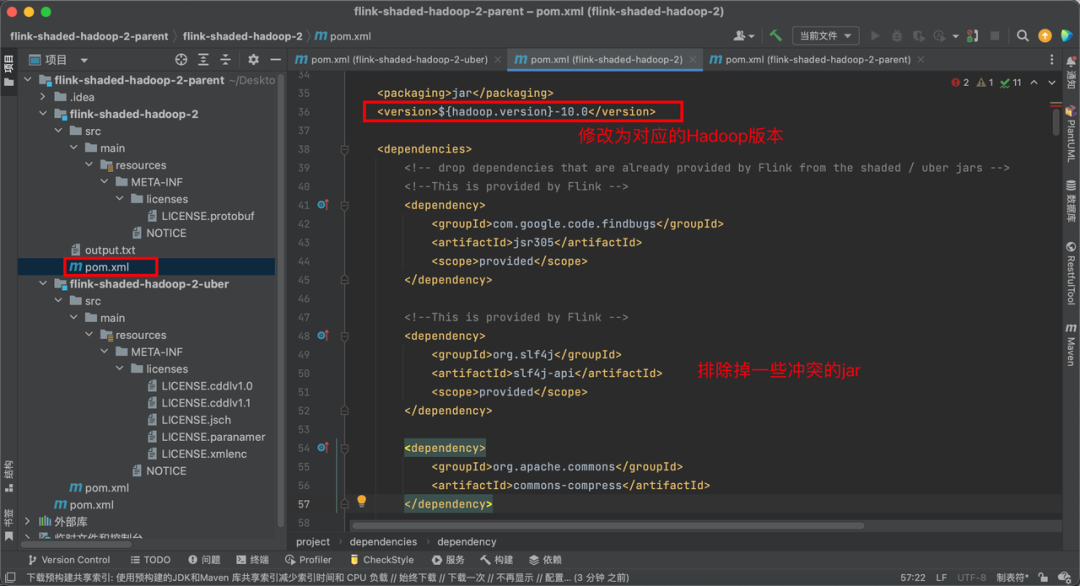Open project panel settings gear

[x=253, y=60]
